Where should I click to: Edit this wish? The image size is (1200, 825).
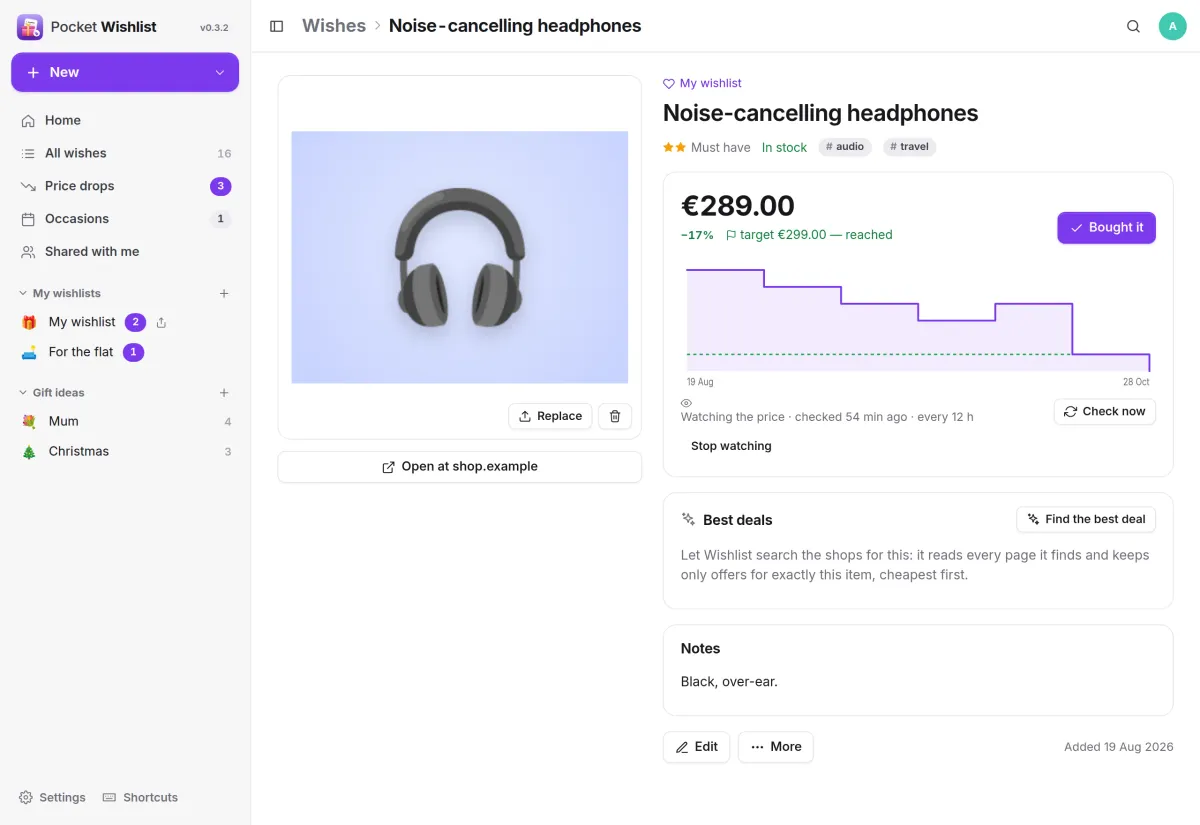coord(696,747)
